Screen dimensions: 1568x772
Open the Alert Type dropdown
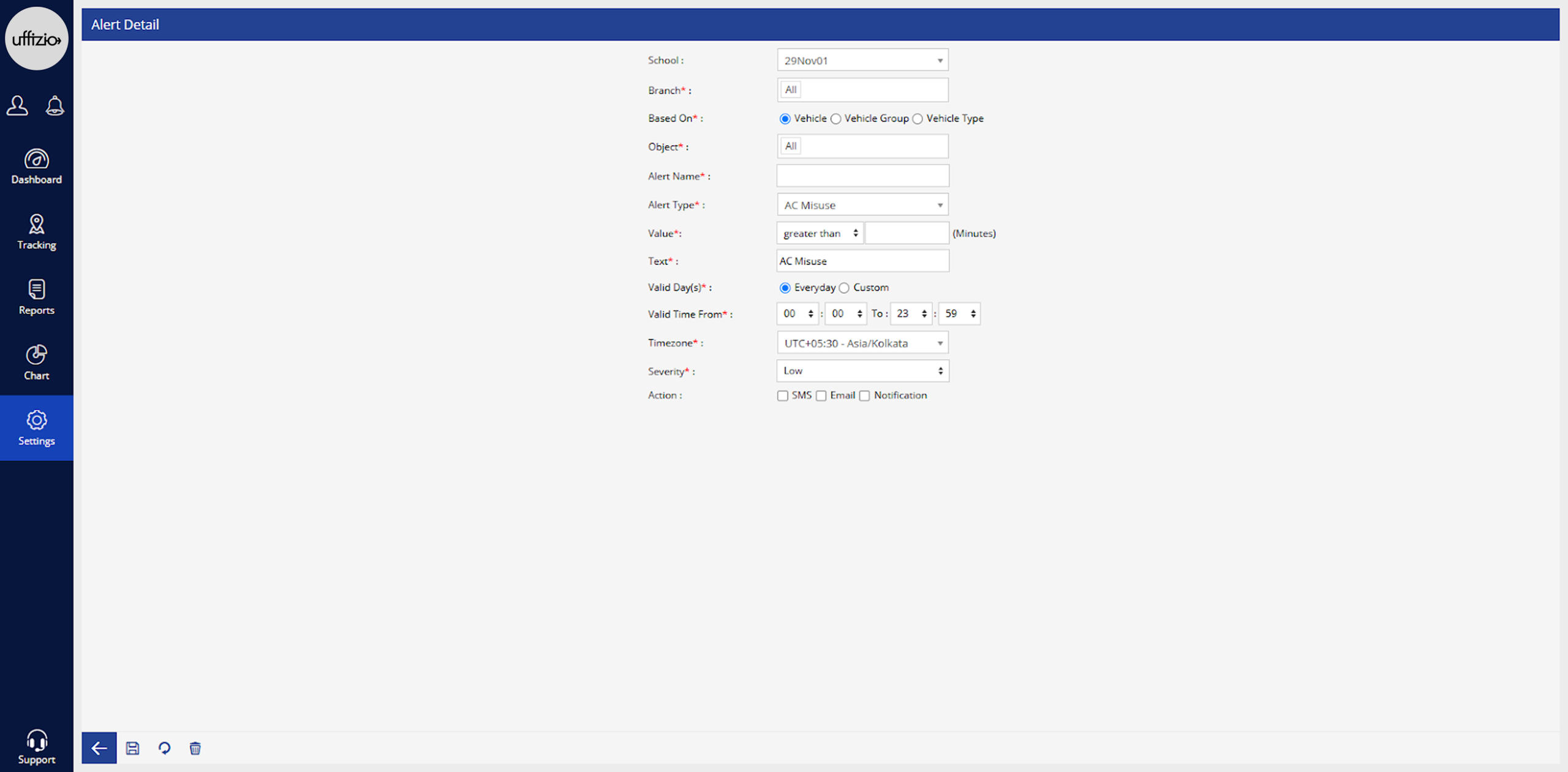862,205
